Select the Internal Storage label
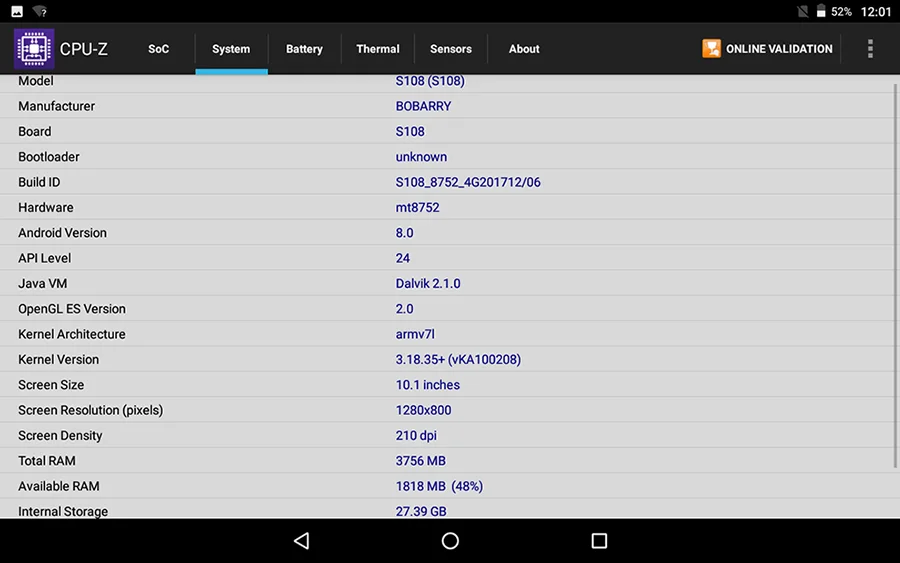The width and height of the screenshot is (900, 563). pos(63,511)
